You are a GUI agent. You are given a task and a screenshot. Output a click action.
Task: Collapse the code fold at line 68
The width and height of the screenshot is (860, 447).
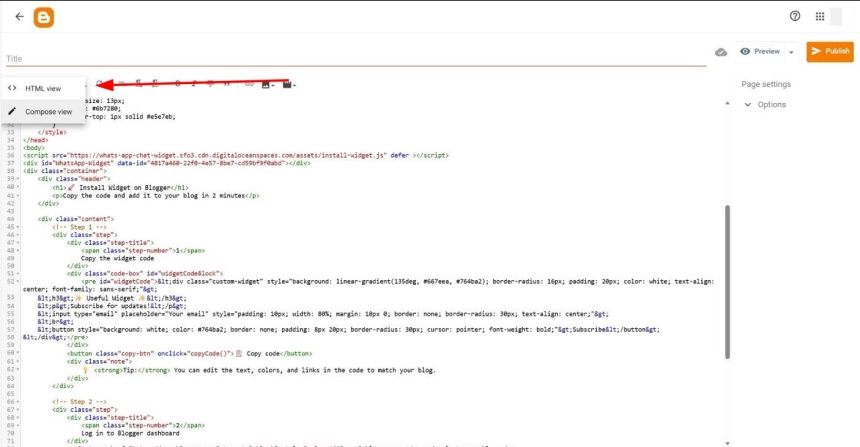(x=18, y=418)
